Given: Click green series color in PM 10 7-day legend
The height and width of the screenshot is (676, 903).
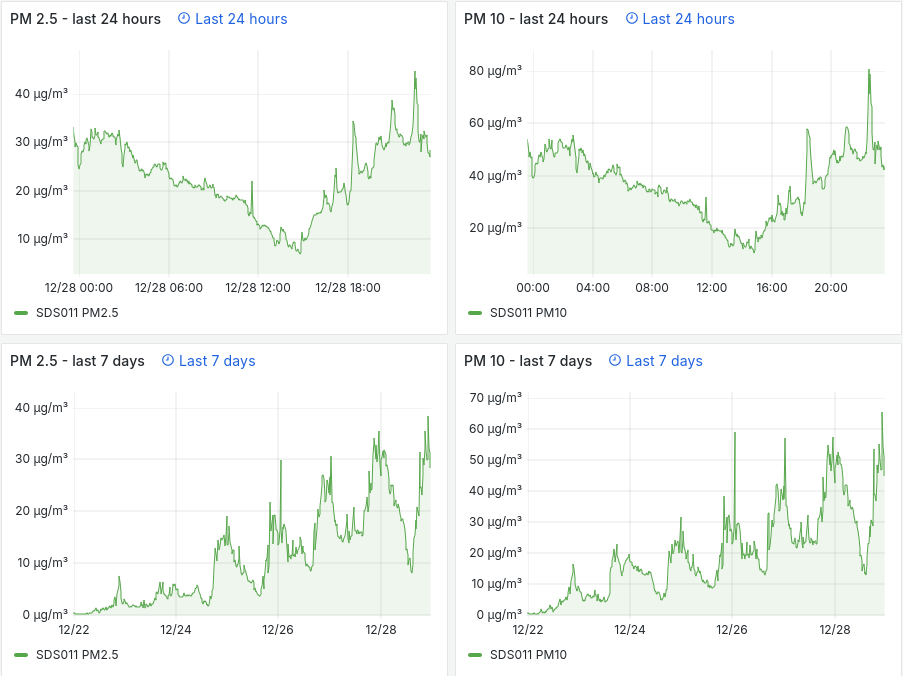Looking at the screenshot, I should [x=475, y=655].
